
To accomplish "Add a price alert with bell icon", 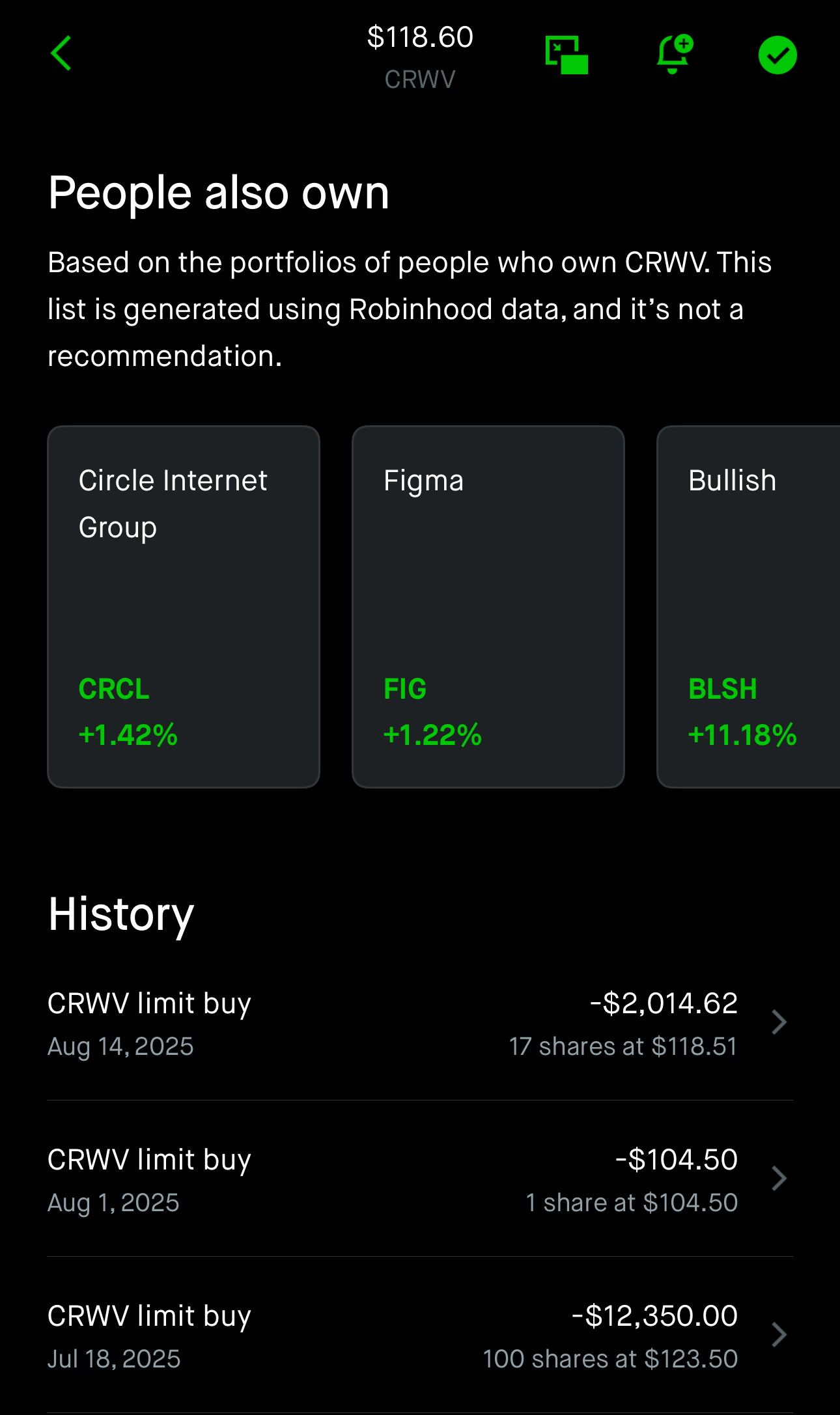I will [x=675, y=54].
